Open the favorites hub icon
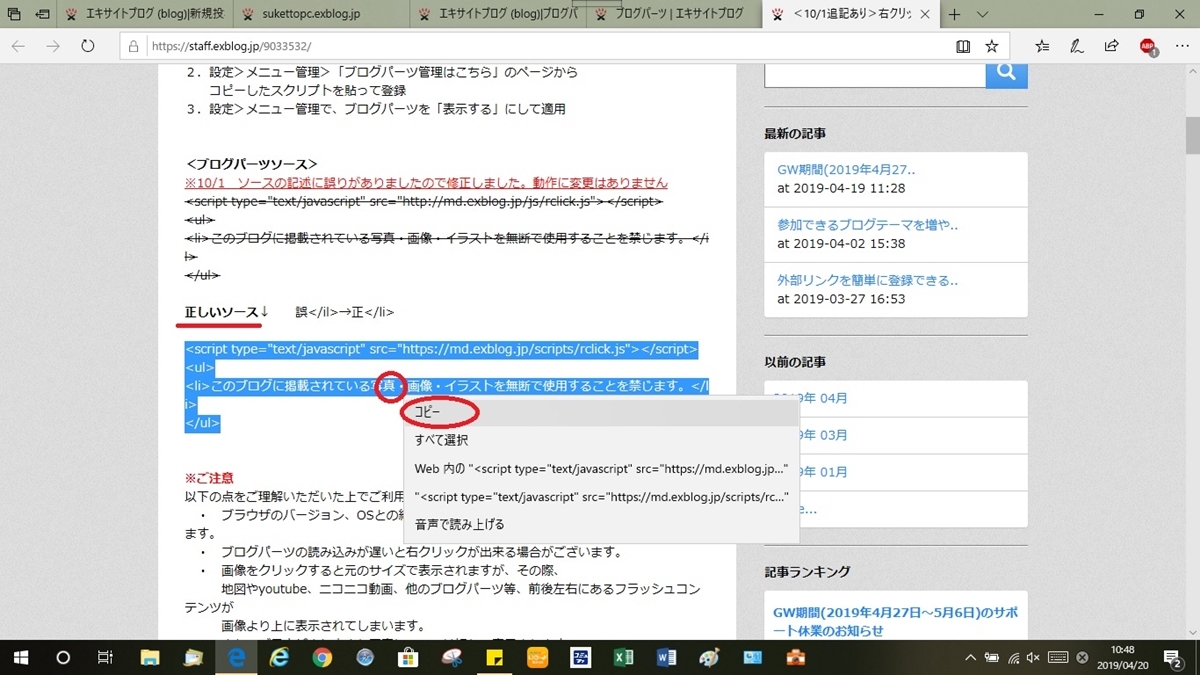1200x675 pixels. coord(1042,46)
